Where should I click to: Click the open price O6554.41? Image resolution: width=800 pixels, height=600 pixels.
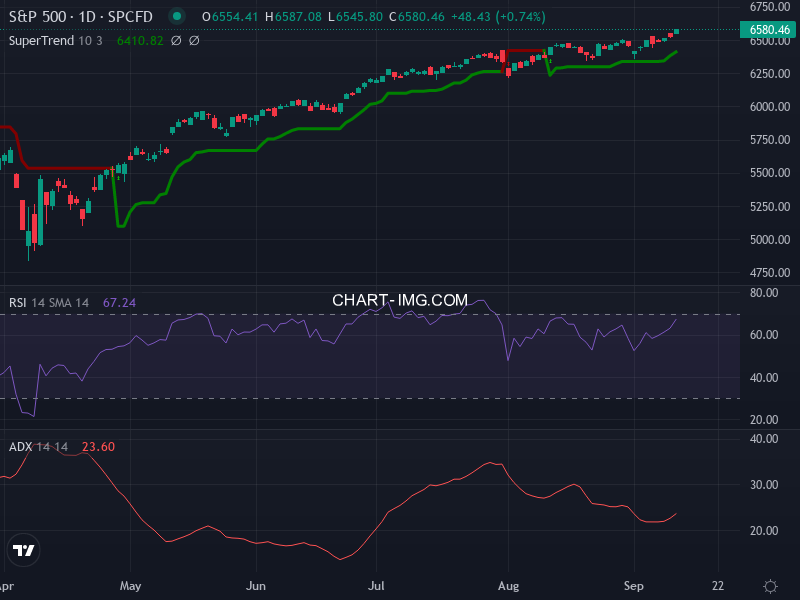230,17
